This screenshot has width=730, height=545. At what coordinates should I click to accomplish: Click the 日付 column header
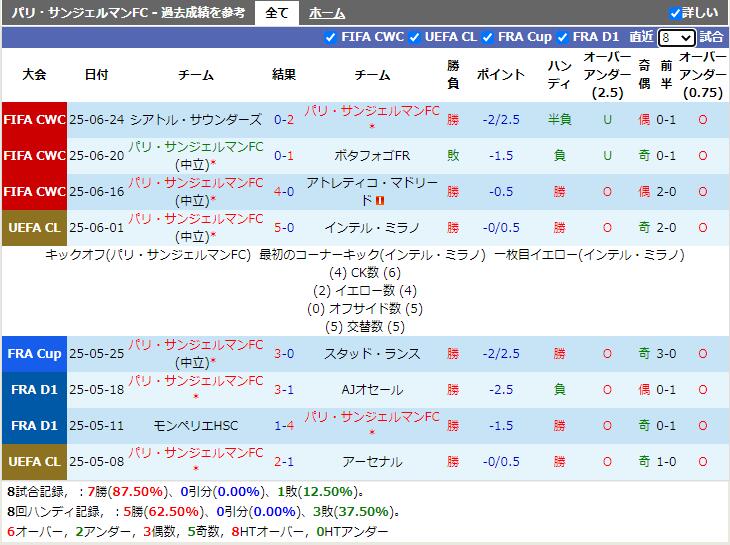96,74
